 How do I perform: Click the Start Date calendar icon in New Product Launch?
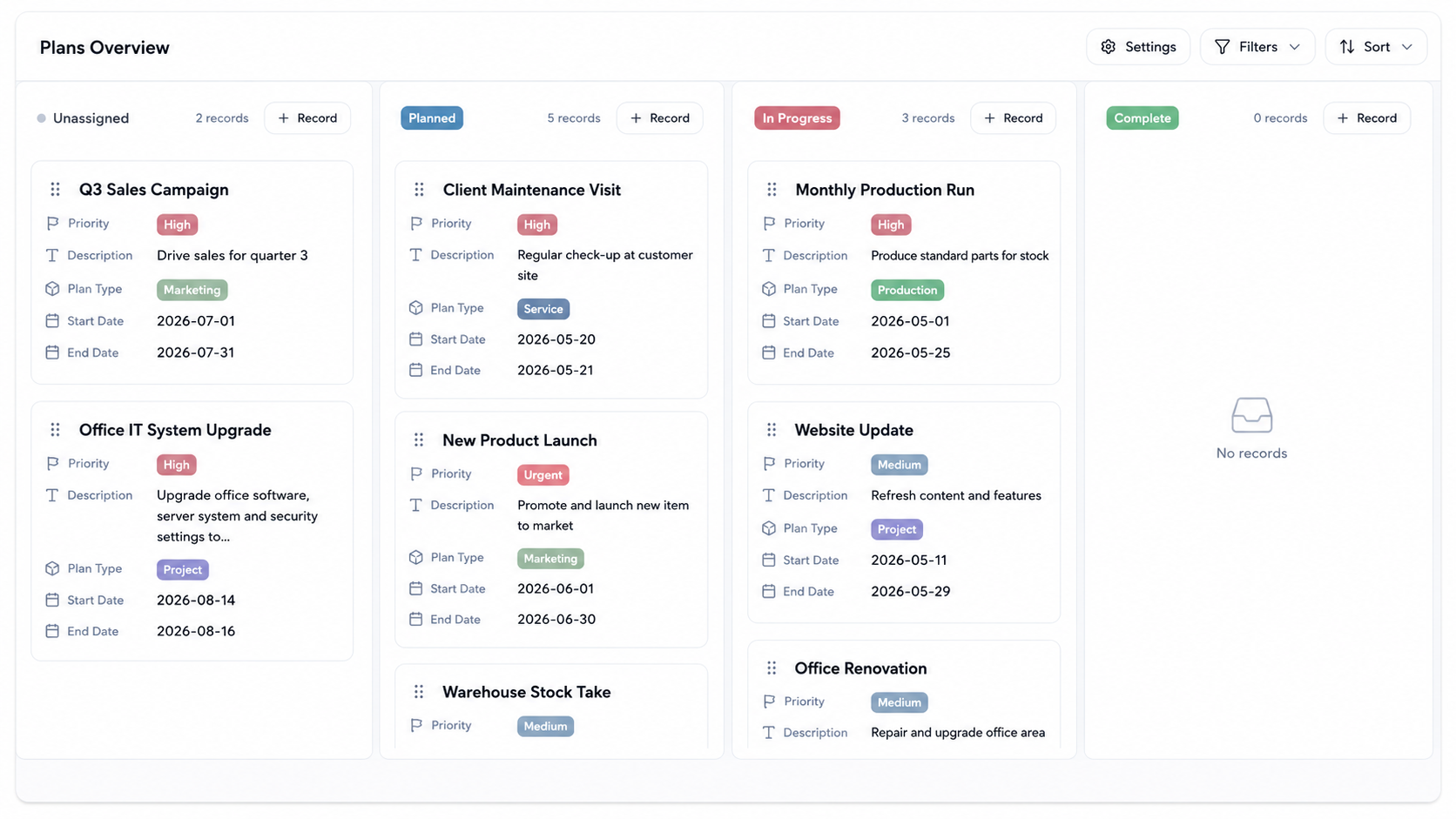coord(416,588)
